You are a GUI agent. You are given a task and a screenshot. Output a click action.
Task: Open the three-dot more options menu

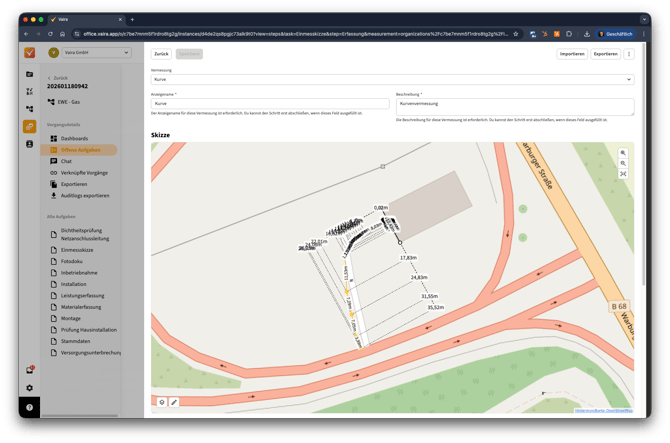click(629, 53)
